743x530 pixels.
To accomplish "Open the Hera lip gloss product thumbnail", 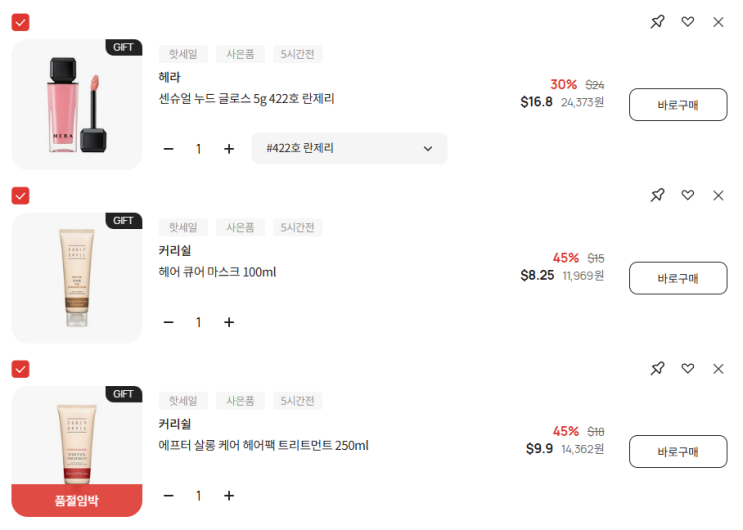I will 76,105.
